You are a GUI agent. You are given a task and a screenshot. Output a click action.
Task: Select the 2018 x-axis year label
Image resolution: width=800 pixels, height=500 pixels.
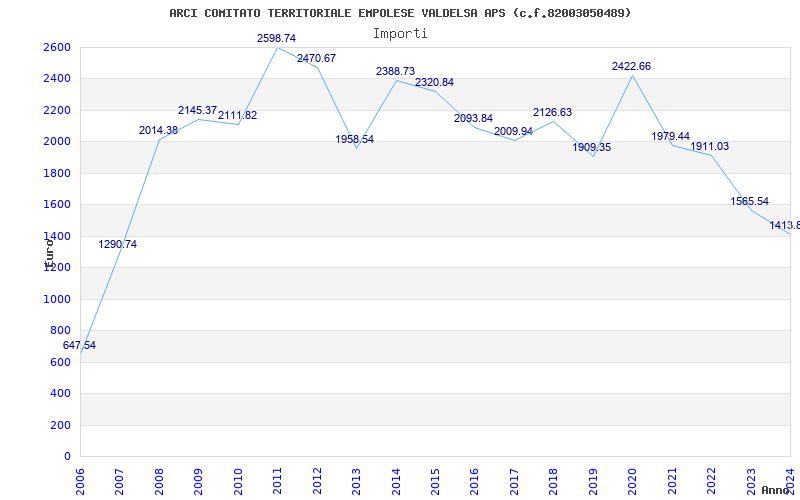point(554,481)
